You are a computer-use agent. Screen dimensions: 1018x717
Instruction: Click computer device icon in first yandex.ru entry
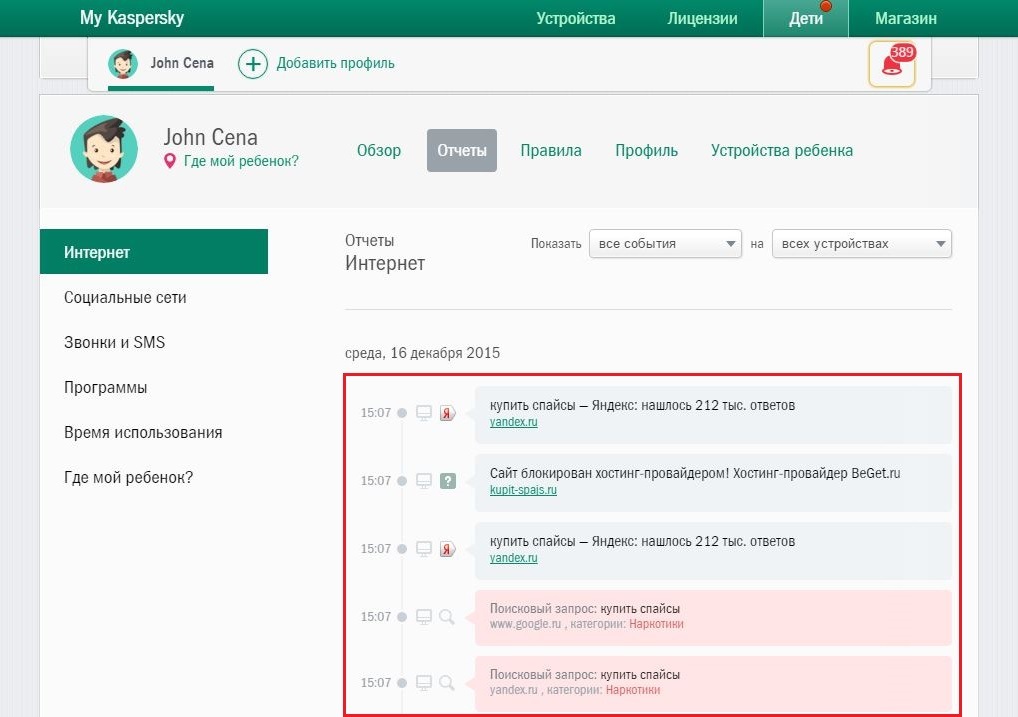click(x=424, y=413)
